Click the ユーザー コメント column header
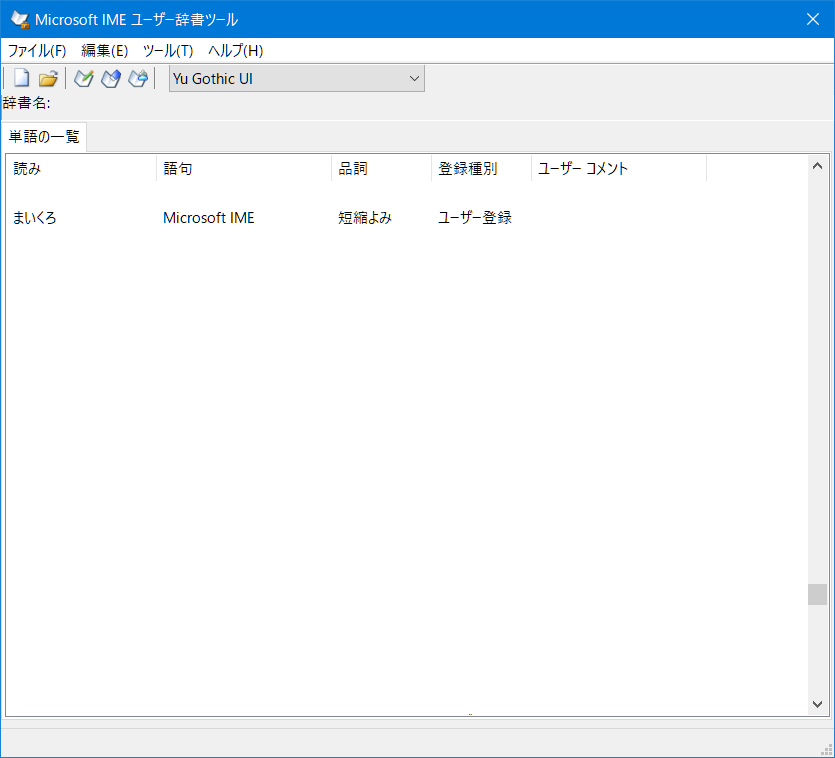 [618, 169]
